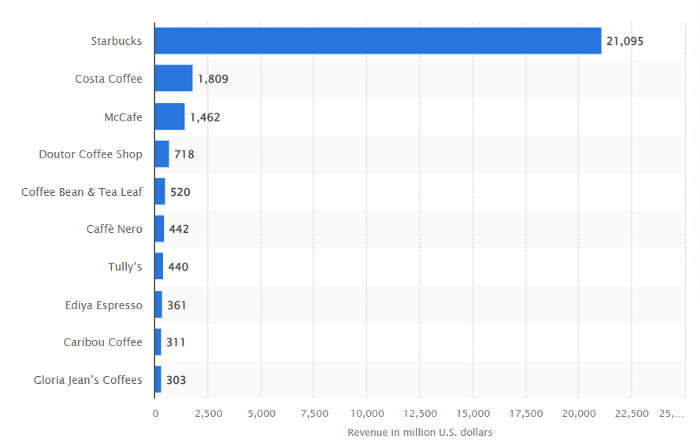The image size is (700, 442).
Task: Click the 361 value label
Action: pyautogui.click(x=177, y=305)
